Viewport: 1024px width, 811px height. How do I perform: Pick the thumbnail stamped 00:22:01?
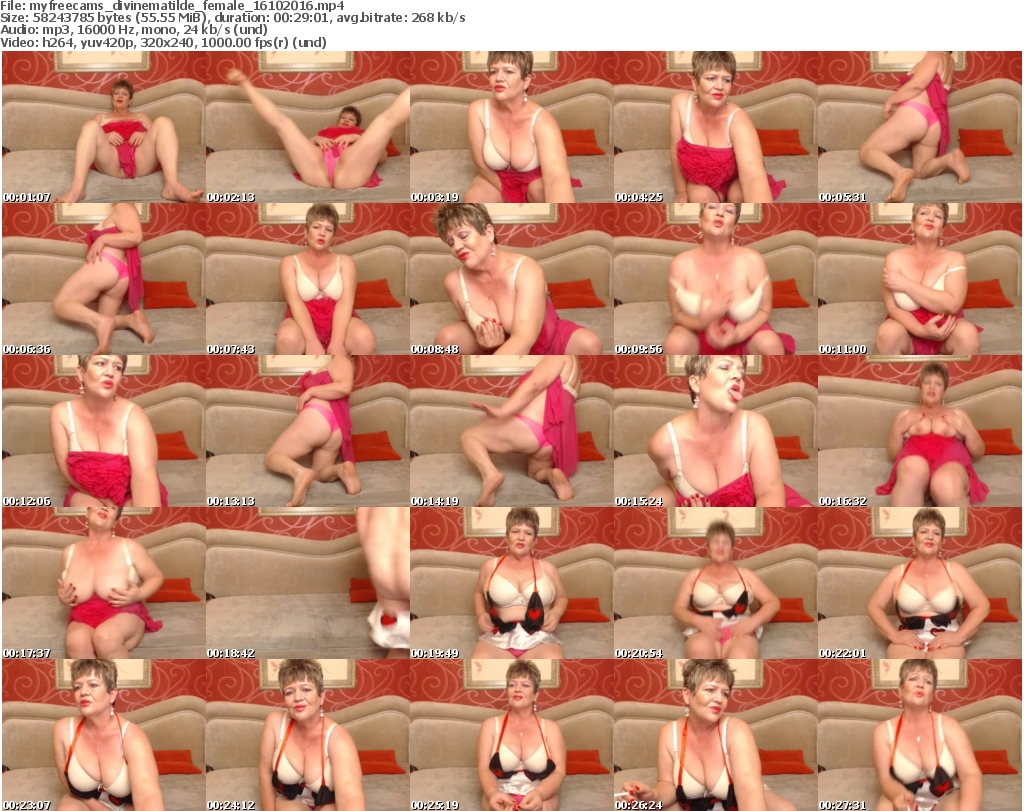920,583
